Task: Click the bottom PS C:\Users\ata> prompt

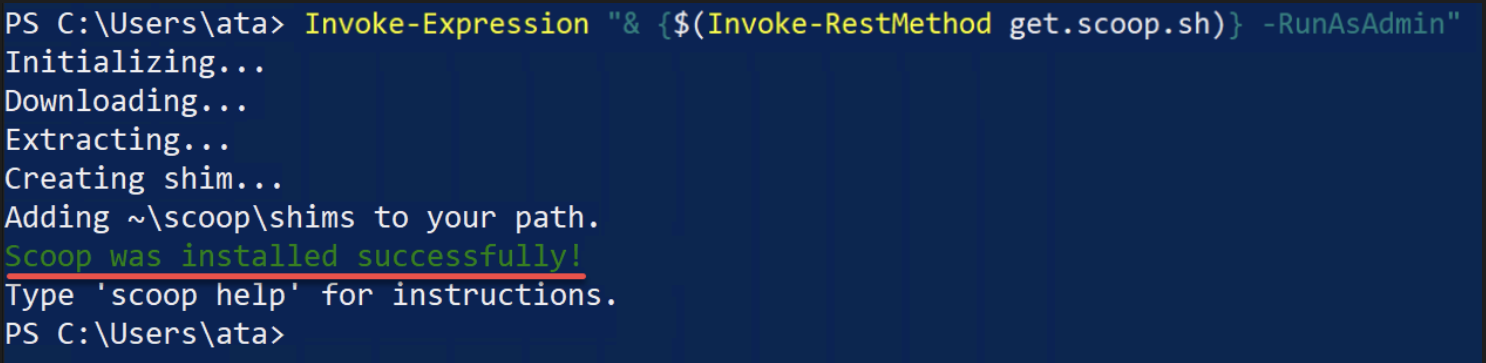Action: (x=144, y=334)
